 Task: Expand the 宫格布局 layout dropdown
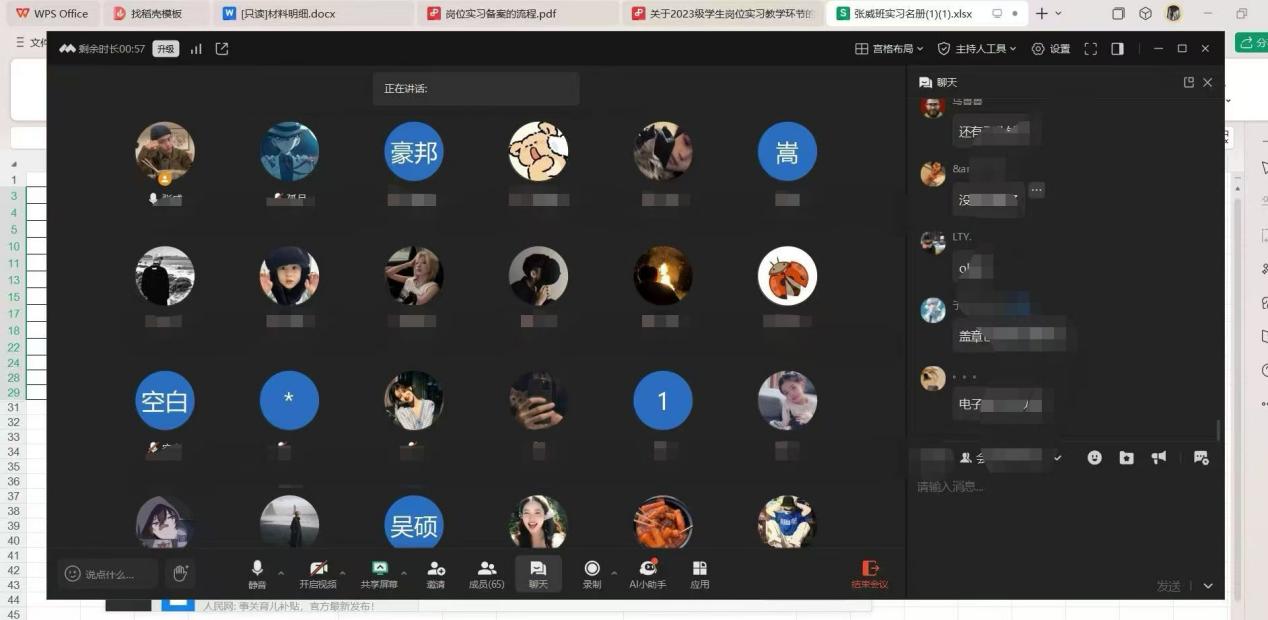pyautogui.click(x=889, y=49)
